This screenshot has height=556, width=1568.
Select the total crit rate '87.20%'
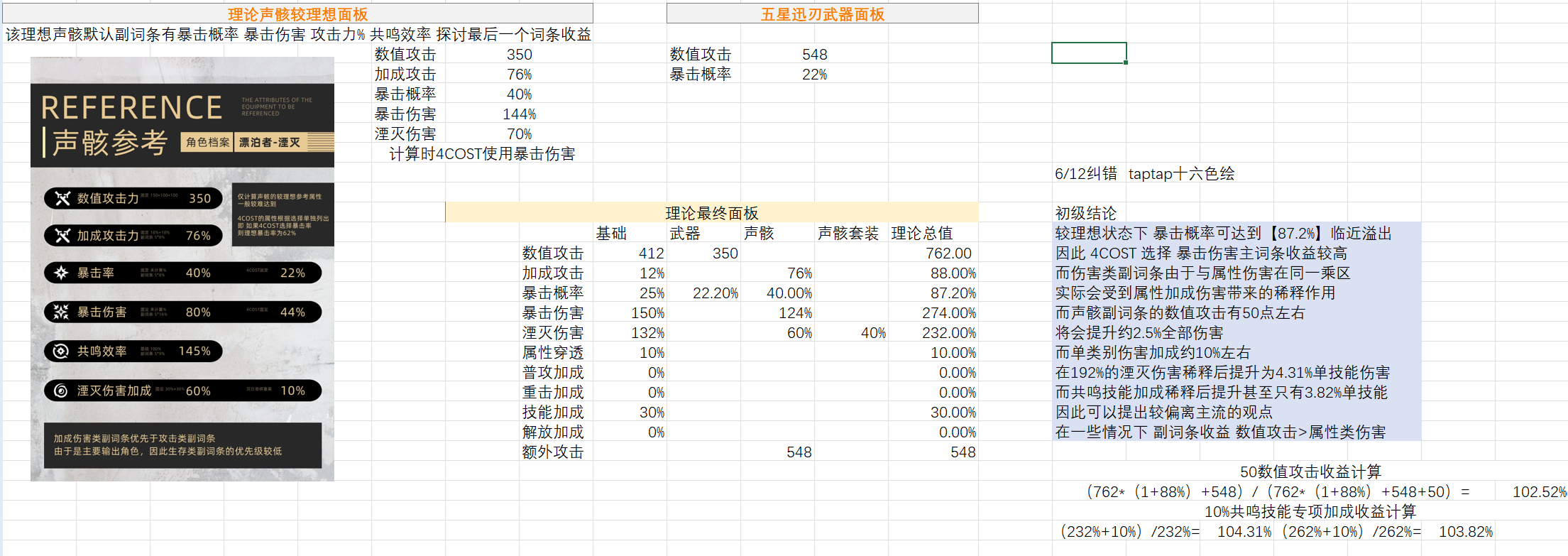click(x=953, y=293)
